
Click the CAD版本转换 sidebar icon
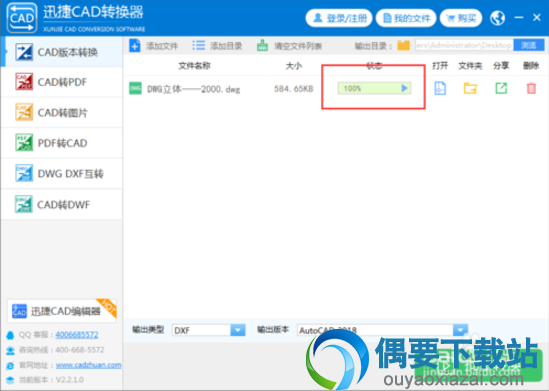pyautogui.click(x=24, y=52)
